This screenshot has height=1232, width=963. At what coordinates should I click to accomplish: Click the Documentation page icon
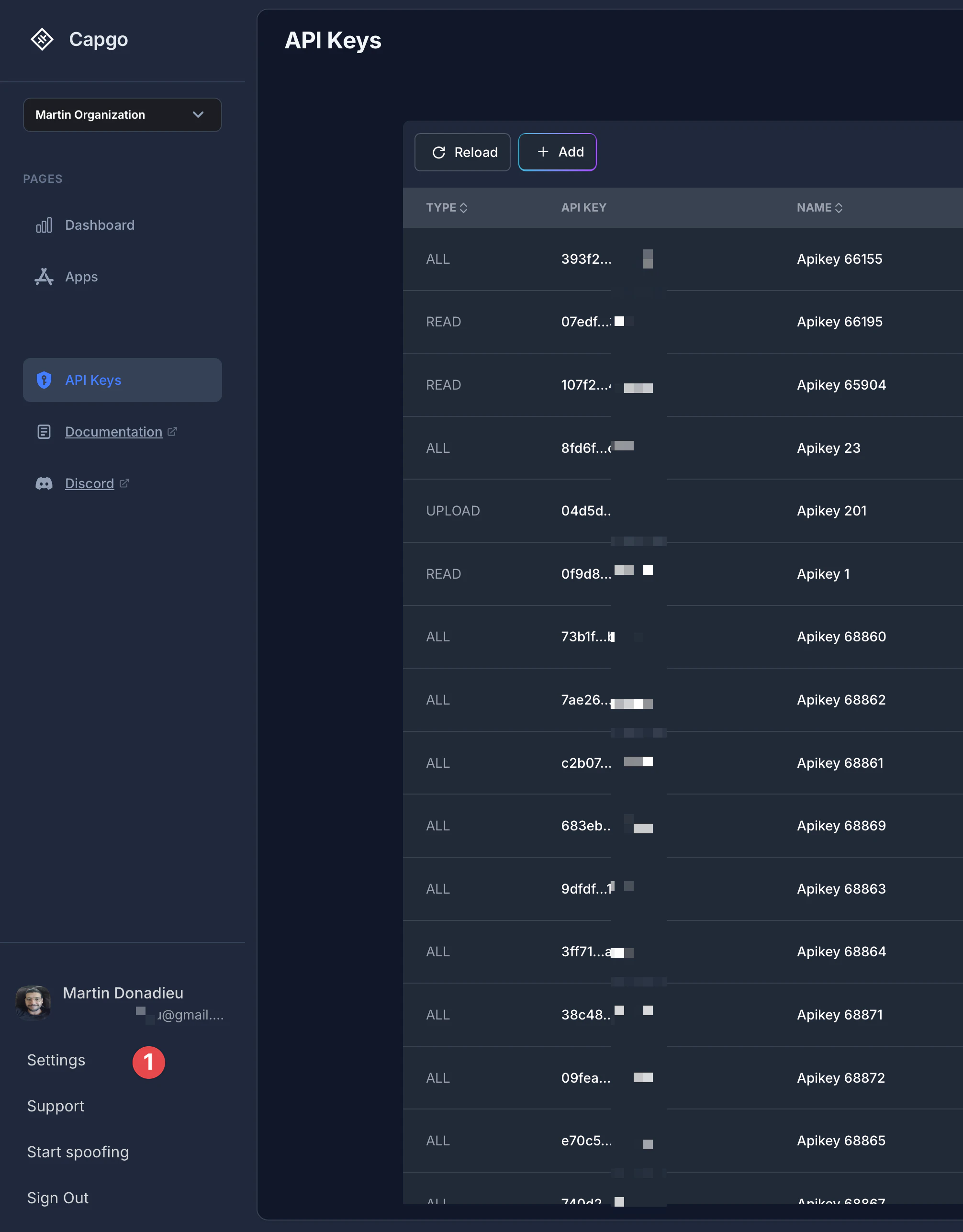[44, 432]
